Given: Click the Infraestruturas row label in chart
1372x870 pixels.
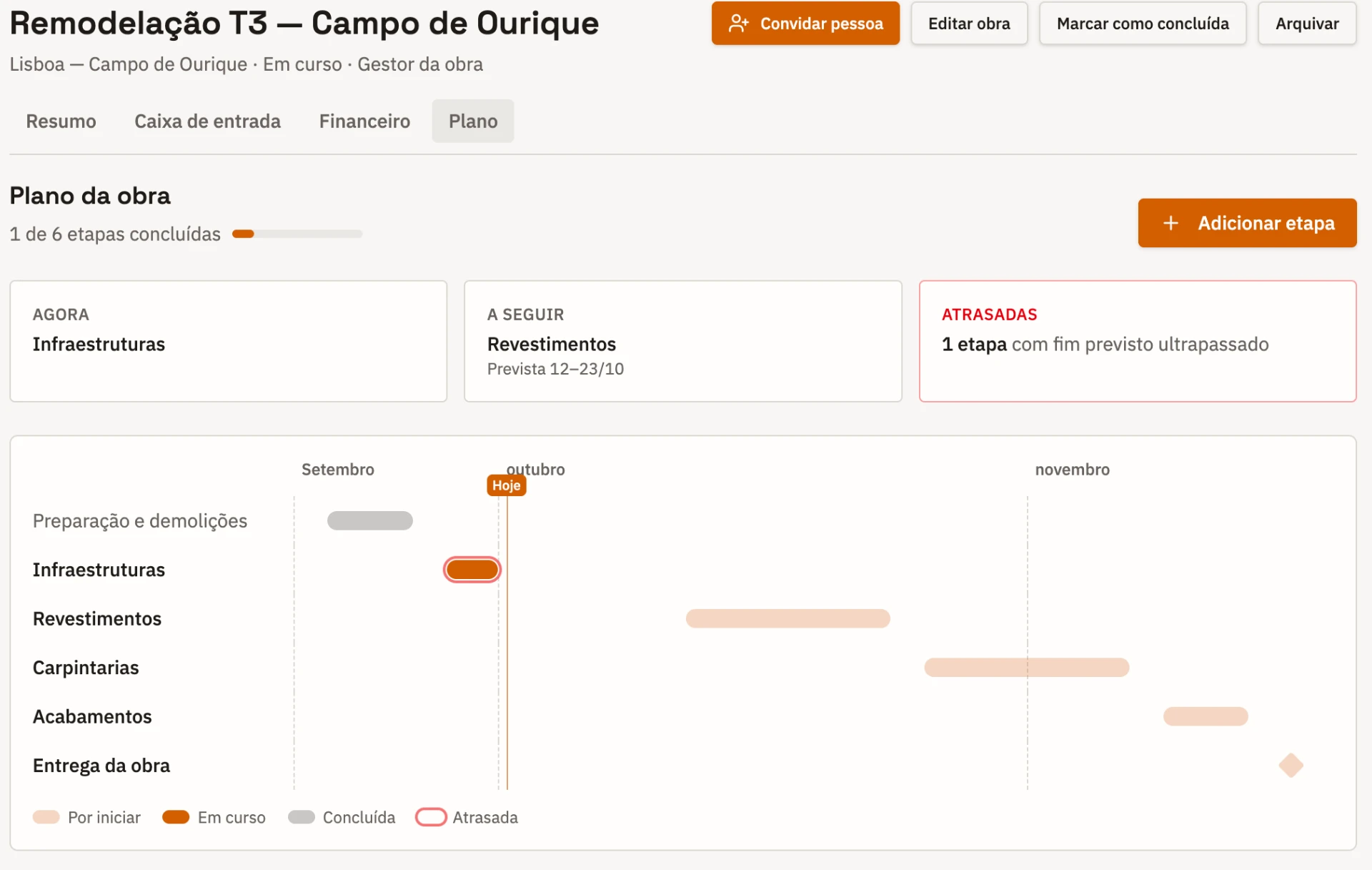Looking at the screenshot, I should pyautogui.click(x=99, y=570).
